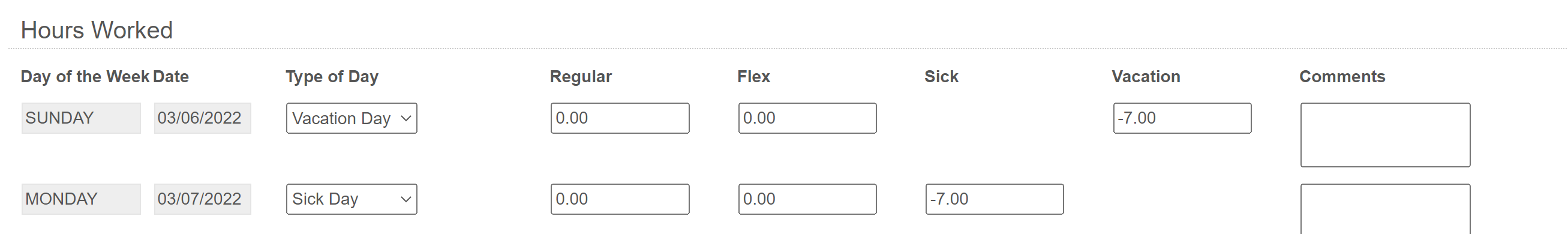Click the SUNDAY day-of-week field
Viewport: 1568px width, 234px height.
[x=81, y=118]
